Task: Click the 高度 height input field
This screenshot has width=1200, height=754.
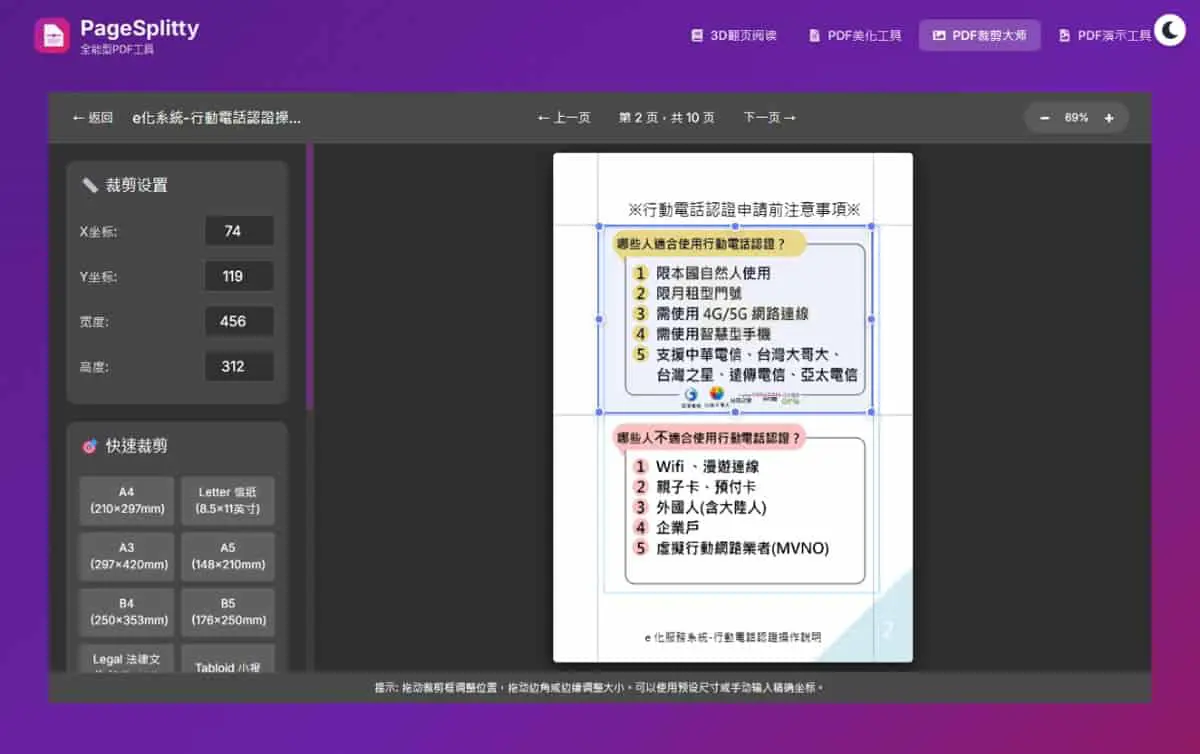Action: point(239,366)
